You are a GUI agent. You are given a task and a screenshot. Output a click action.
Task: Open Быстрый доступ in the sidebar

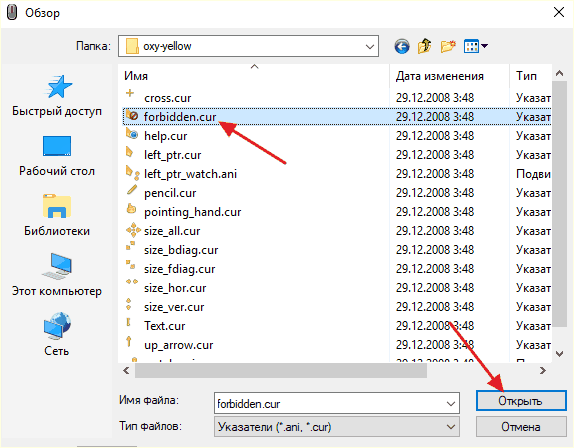[x=57, y=95]
